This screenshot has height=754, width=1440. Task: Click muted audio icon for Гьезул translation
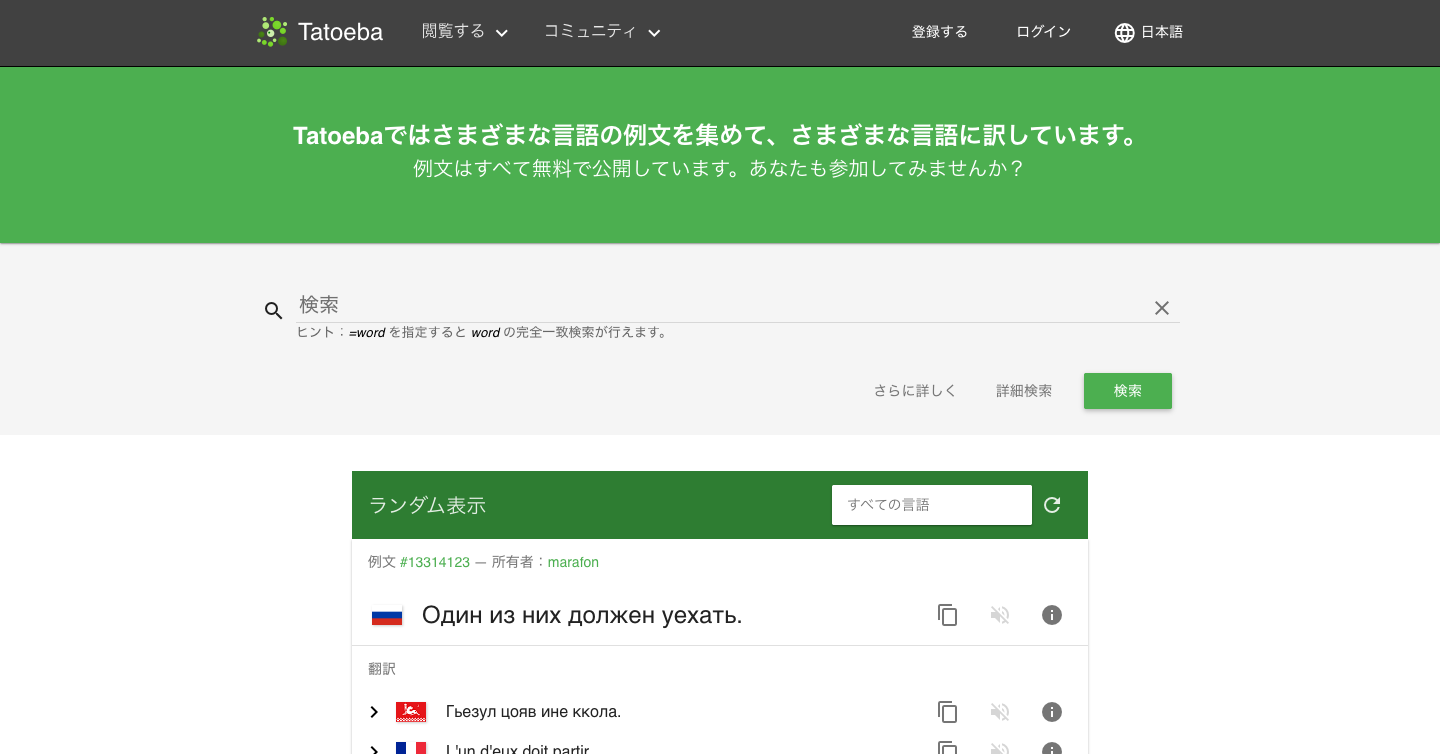click(1000, 712)
